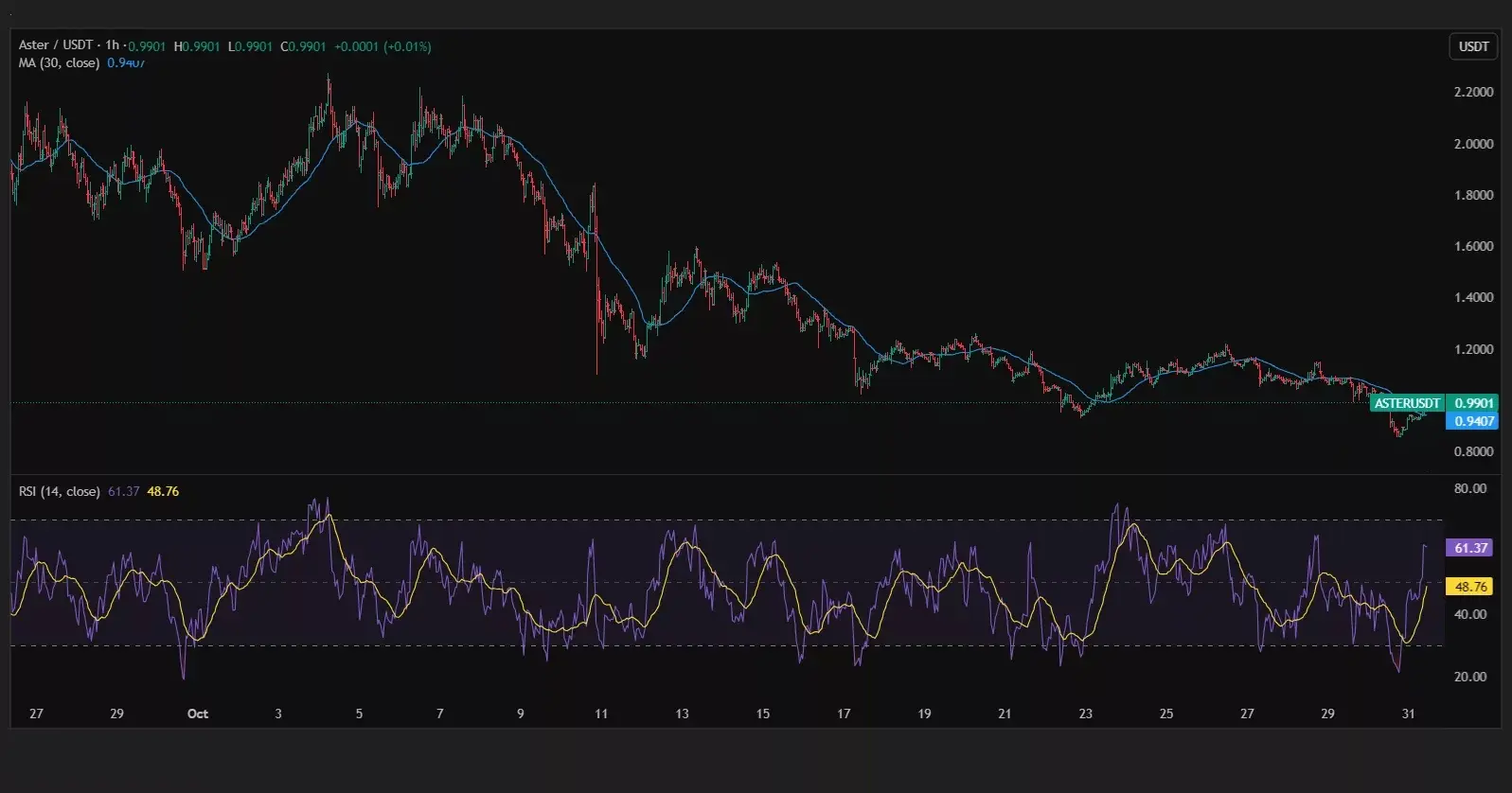Click the 11 date on time axis
This screenshot has width=1512, height=793.
(x=601, y=714)
